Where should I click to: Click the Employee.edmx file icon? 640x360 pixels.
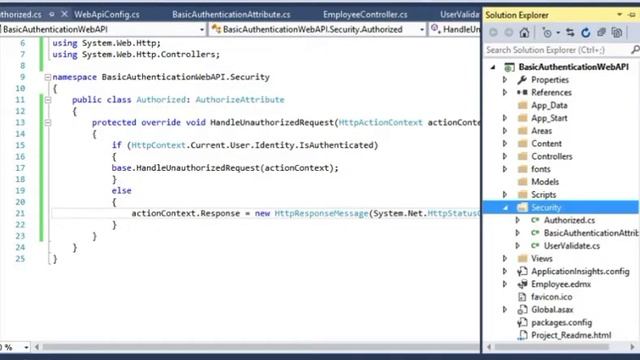pos(522,284)
